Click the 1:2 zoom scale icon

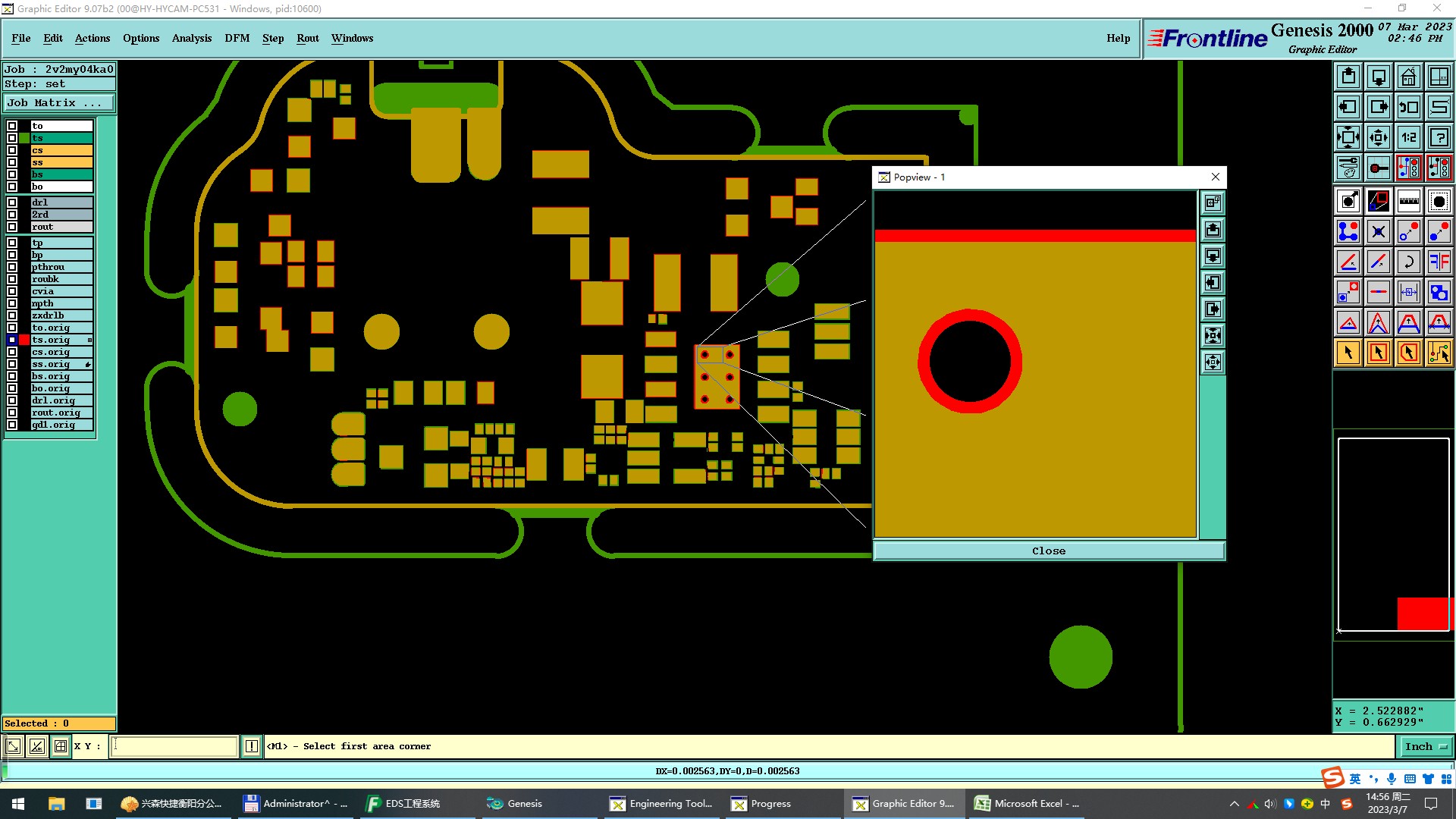1408,137
